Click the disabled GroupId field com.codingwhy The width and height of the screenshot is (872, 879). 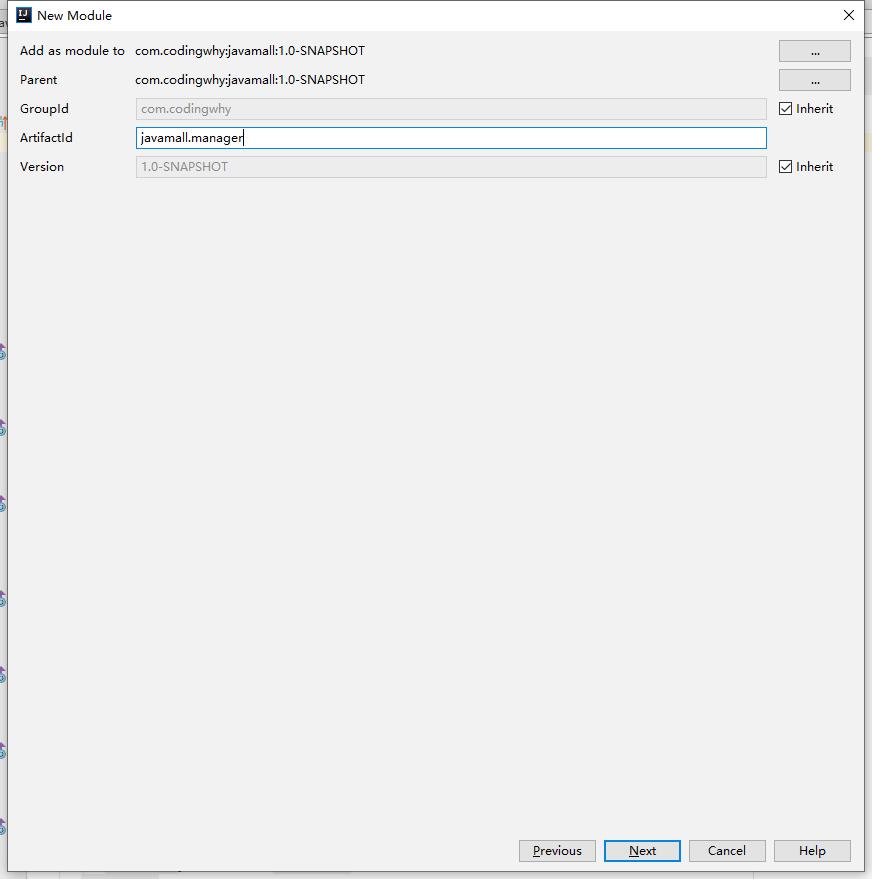click(x=450, y=109)
